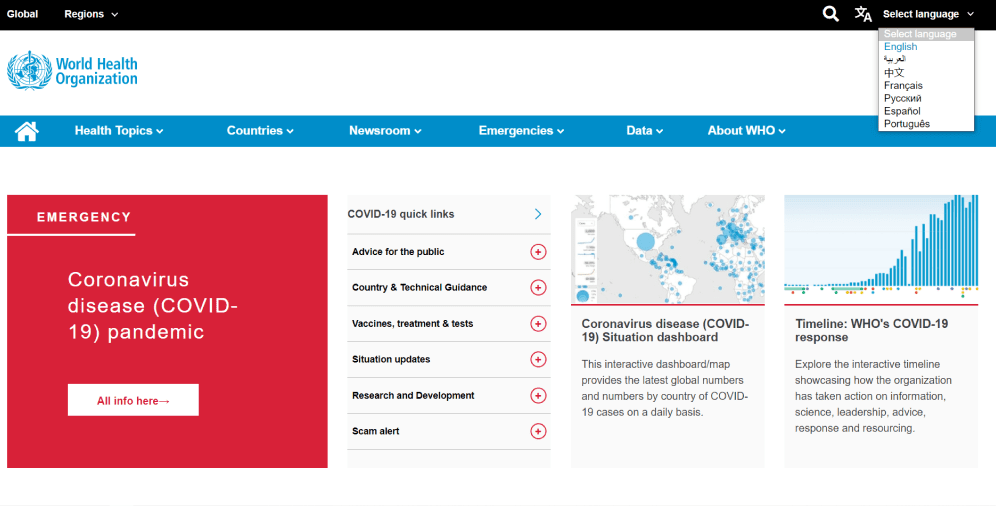Expand Situation updates plus icon
Viewport: 996px width, 506px height.
(x=538, y=359)
